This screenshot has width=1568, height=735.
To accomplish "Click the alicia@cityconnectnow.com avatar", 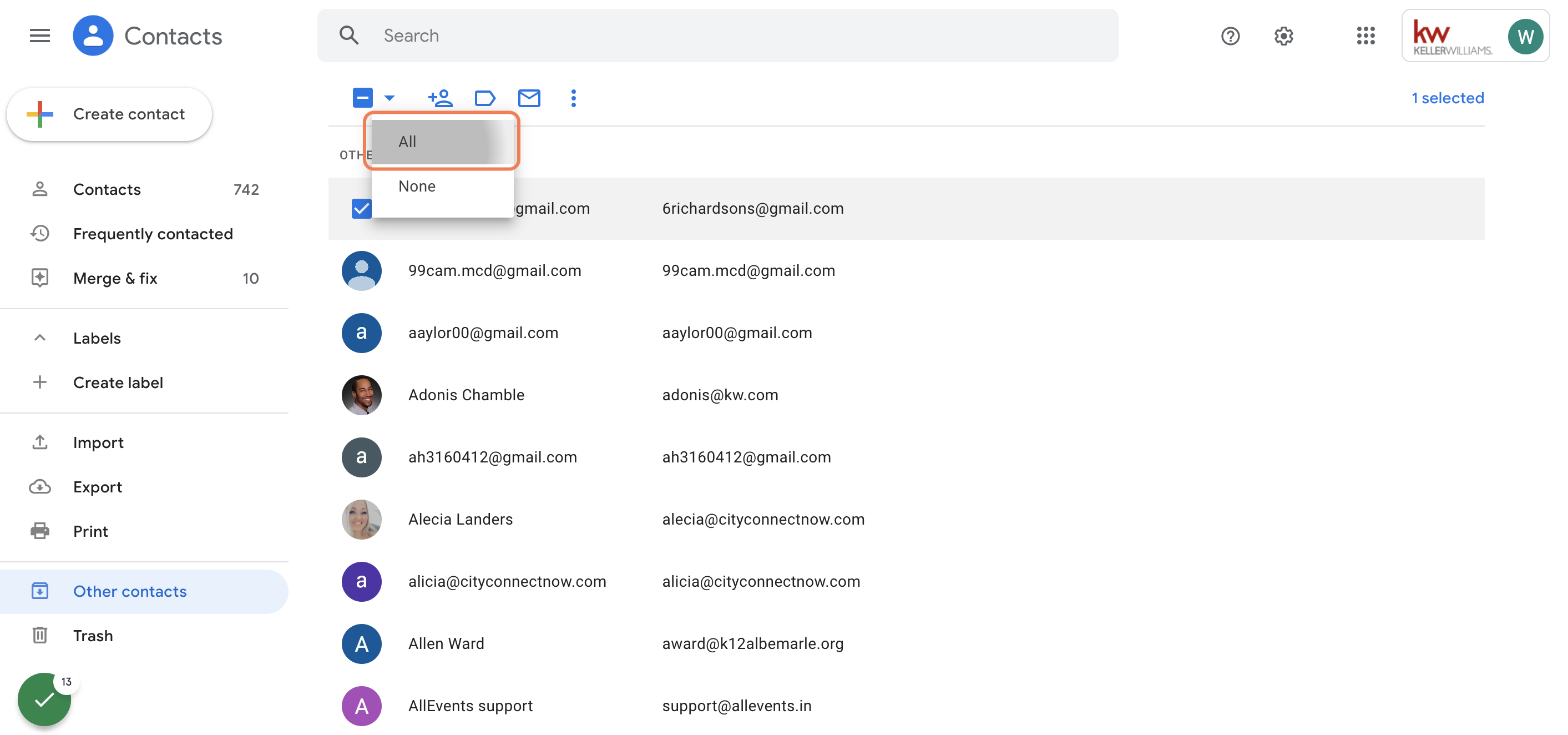I will click(361, 581).
